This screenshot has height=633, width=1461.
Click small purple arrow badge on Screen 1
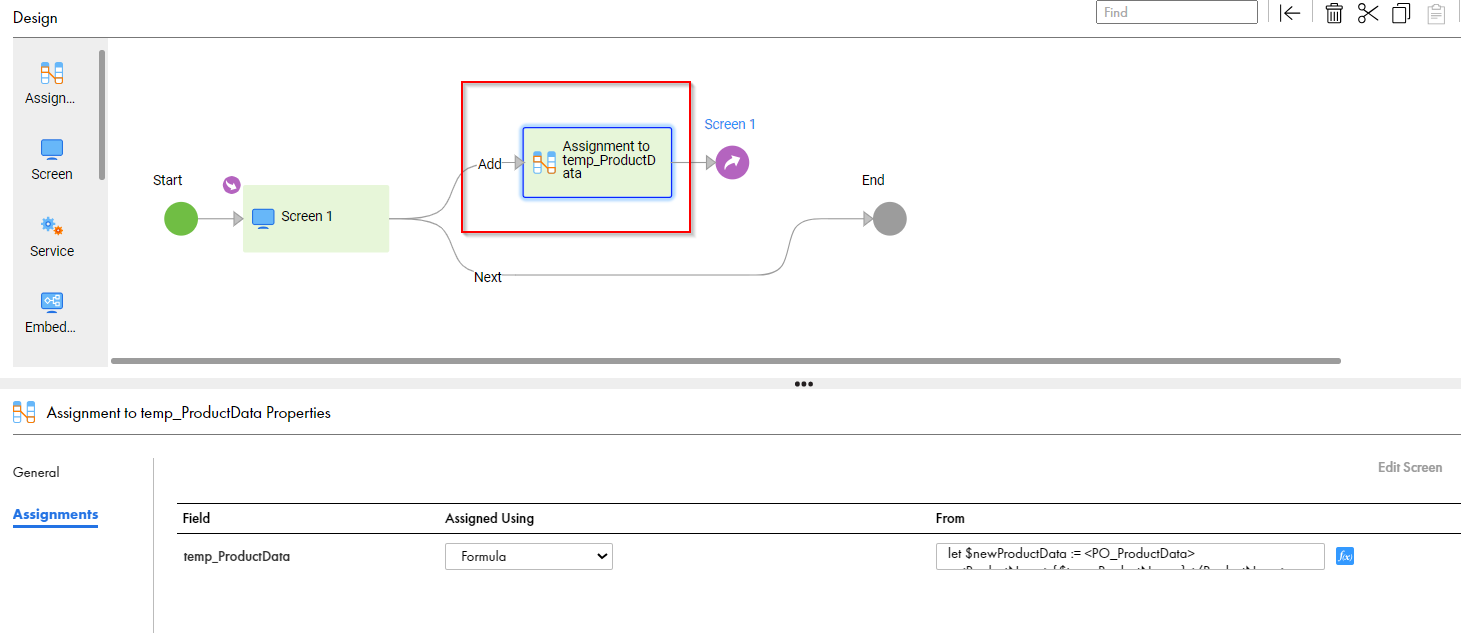point(231,185)
